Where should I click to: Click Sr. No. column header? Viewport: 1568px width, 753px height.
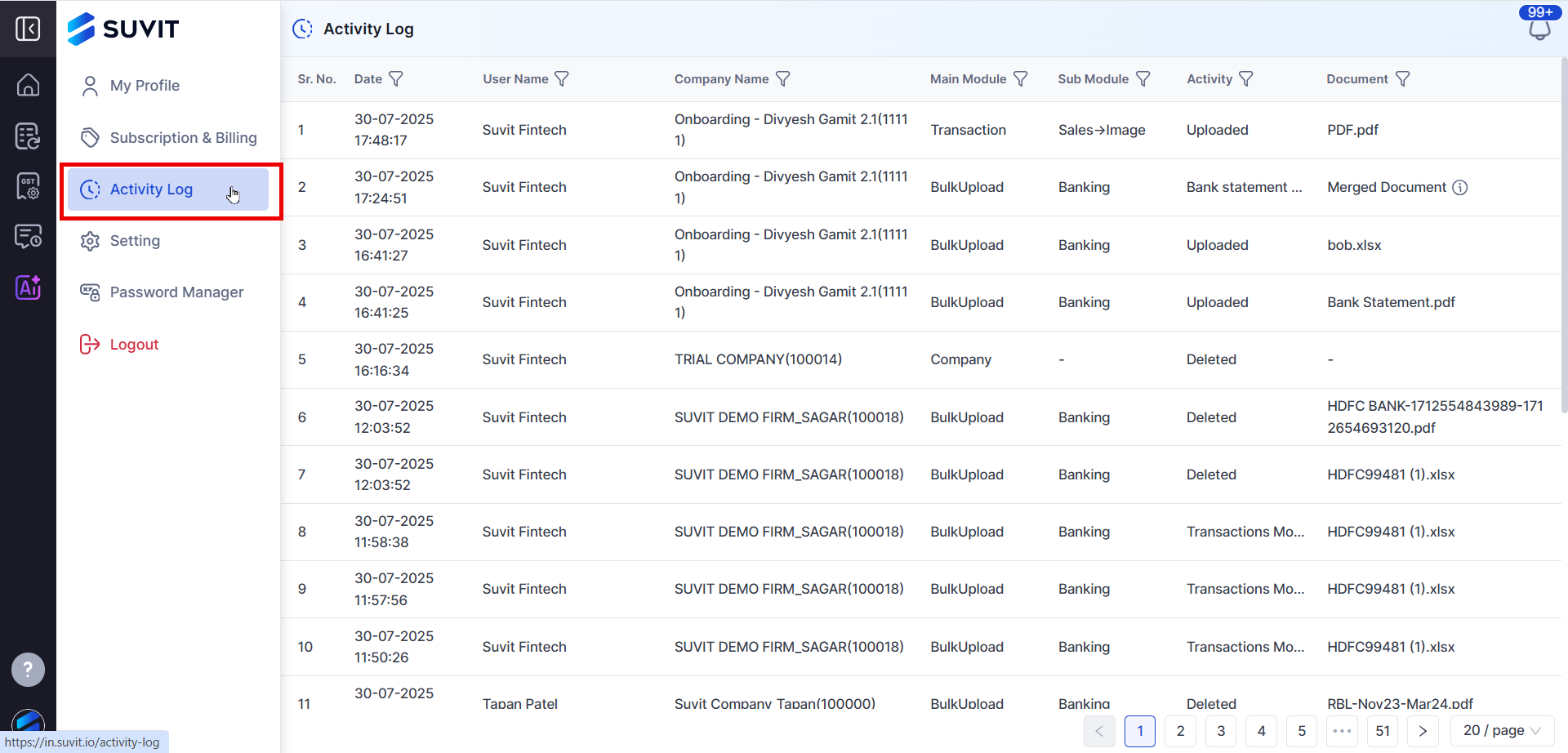(x=317, y=79)
